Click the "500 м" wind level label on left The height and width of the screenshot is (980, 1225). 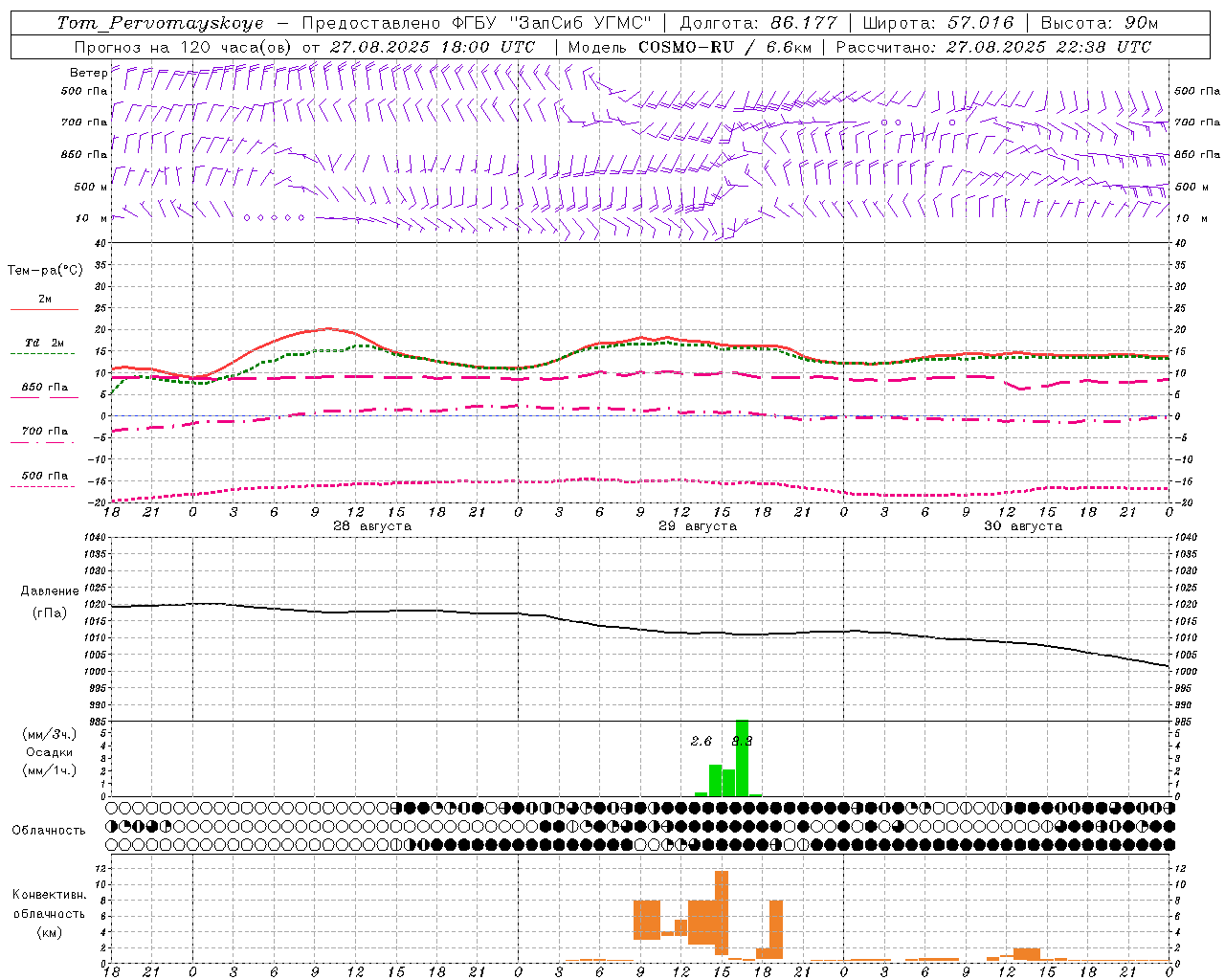tap(91, 187)
